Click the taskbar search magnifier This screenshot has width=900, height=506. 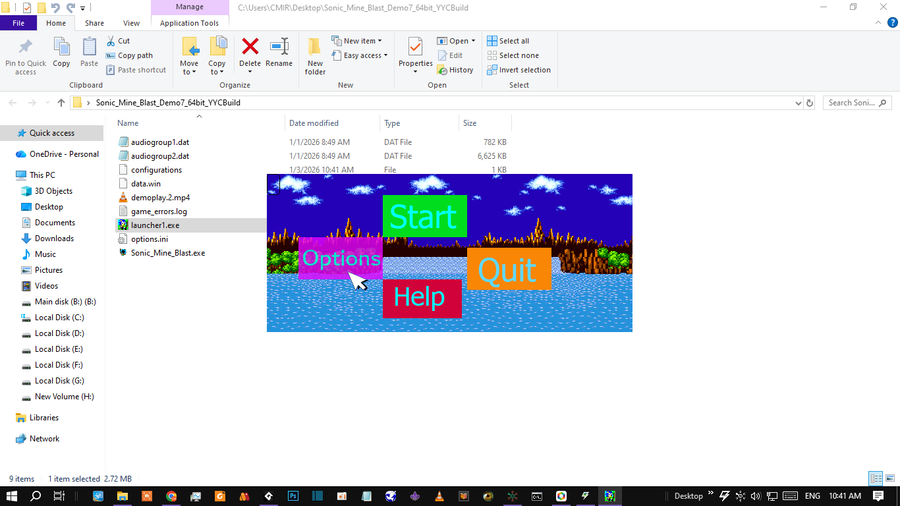(36, 496)
